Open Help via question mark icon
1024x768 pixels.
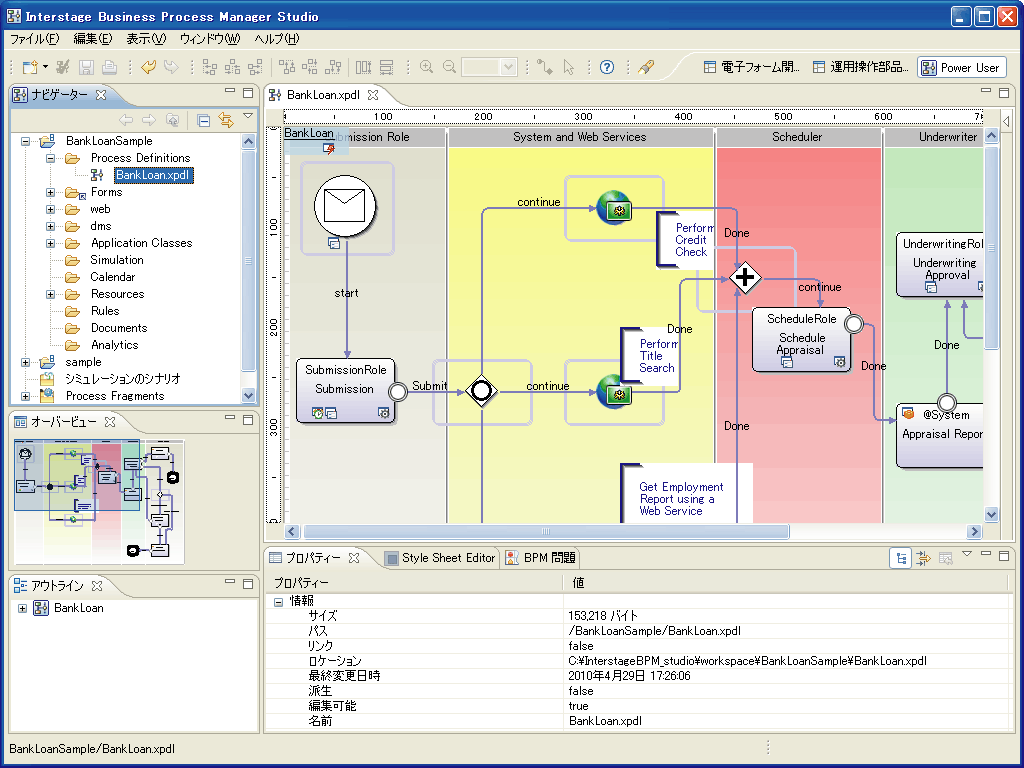[x=607, y=67]
